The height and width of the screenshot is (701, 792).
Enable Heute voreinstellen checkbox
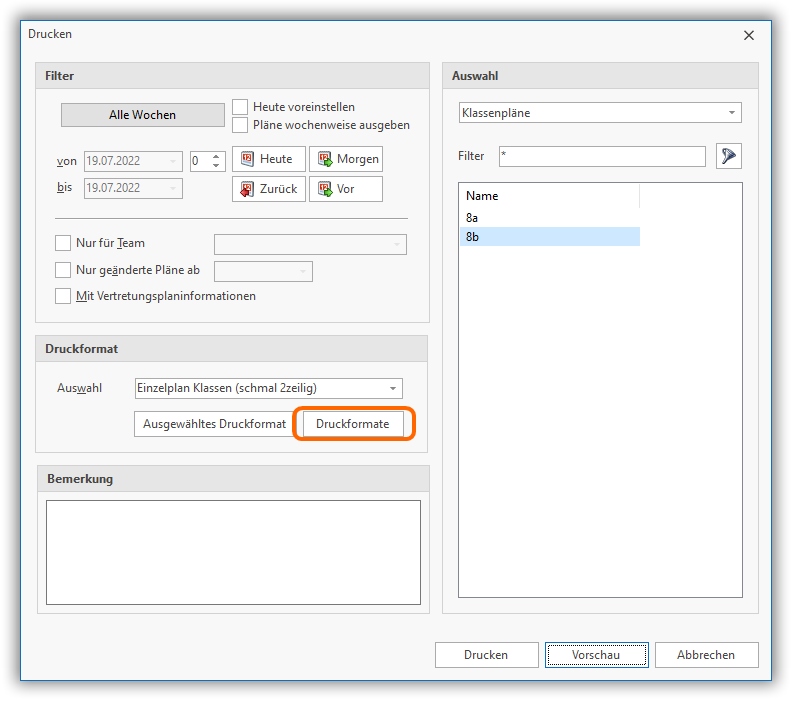240,107
